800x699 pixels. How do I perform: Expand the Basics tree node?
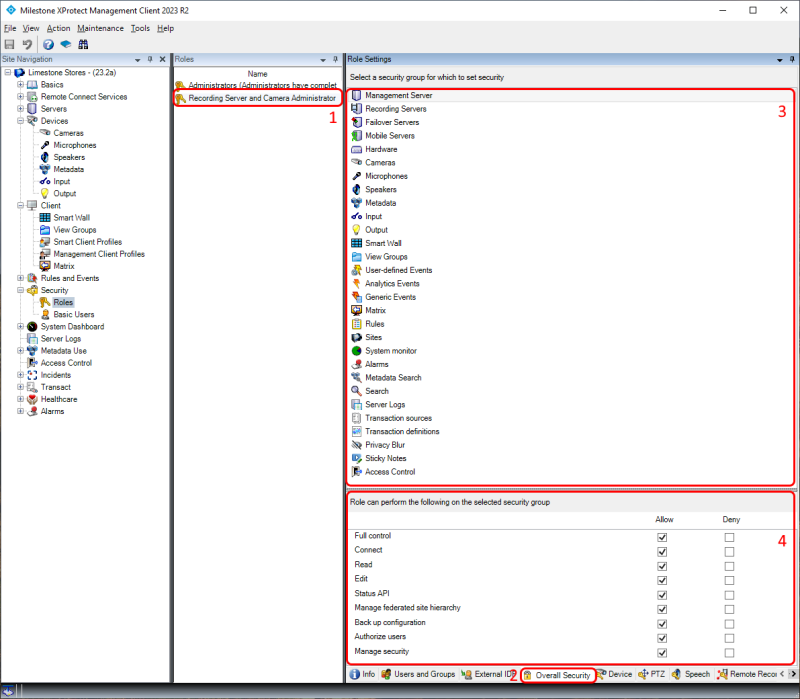click(x=20, y=84)
